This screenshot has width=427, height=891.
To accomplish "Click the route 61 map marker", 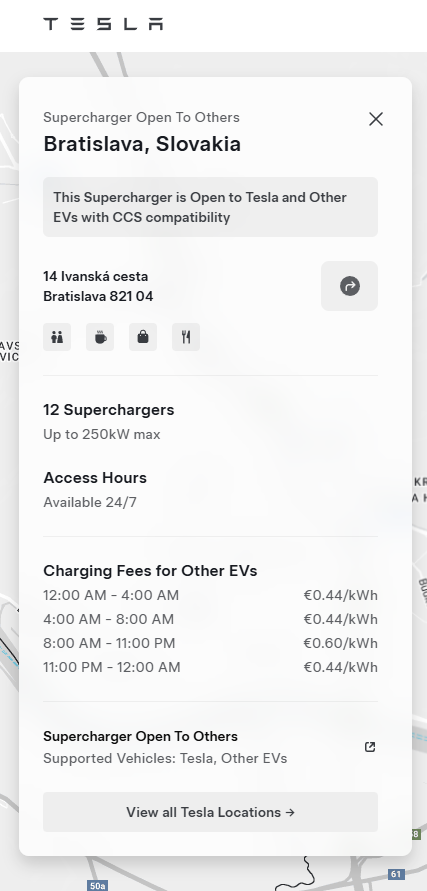I will point(396,874).
